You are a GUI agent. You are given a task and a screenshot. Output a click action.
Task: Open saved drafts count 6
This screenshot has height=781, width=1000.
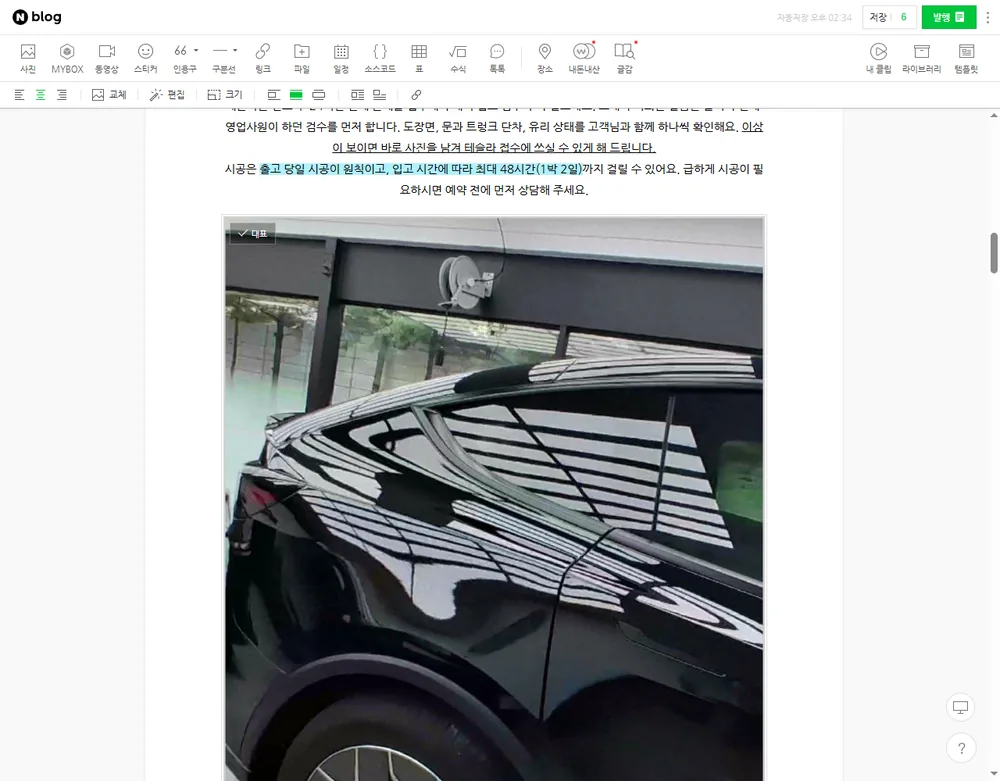tap(904, 17)
